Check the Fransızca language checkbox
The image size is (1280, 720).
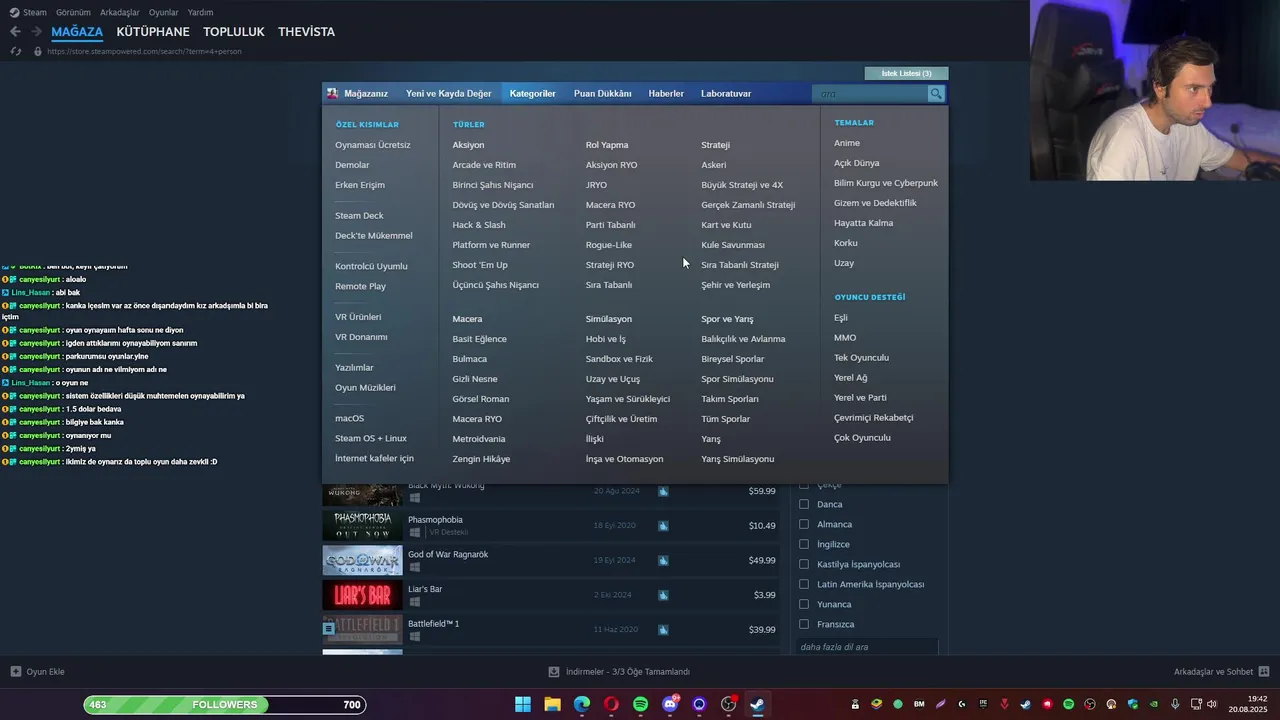tap(803, 624)
